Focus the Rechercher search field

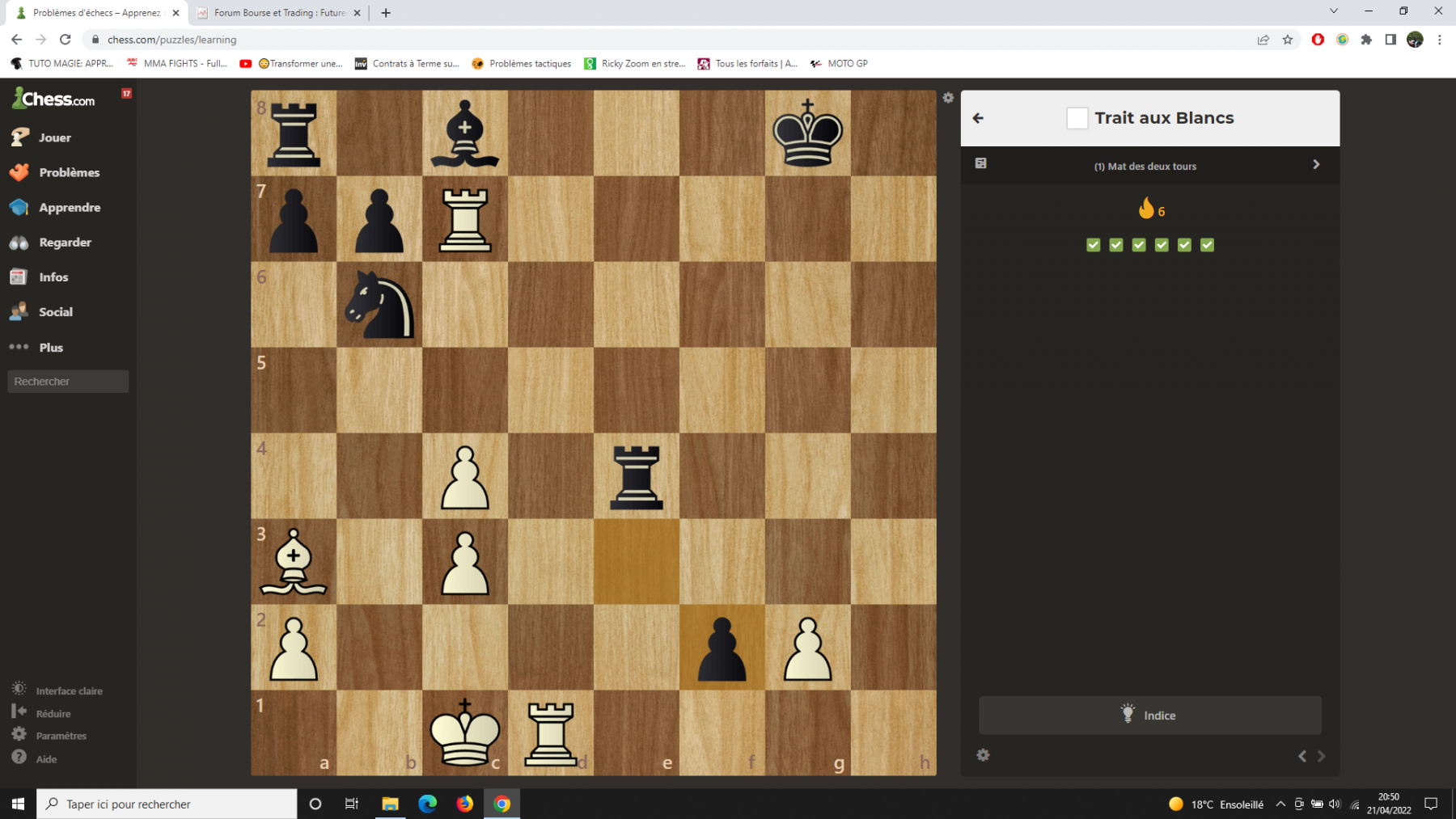(x=68, y=382)
